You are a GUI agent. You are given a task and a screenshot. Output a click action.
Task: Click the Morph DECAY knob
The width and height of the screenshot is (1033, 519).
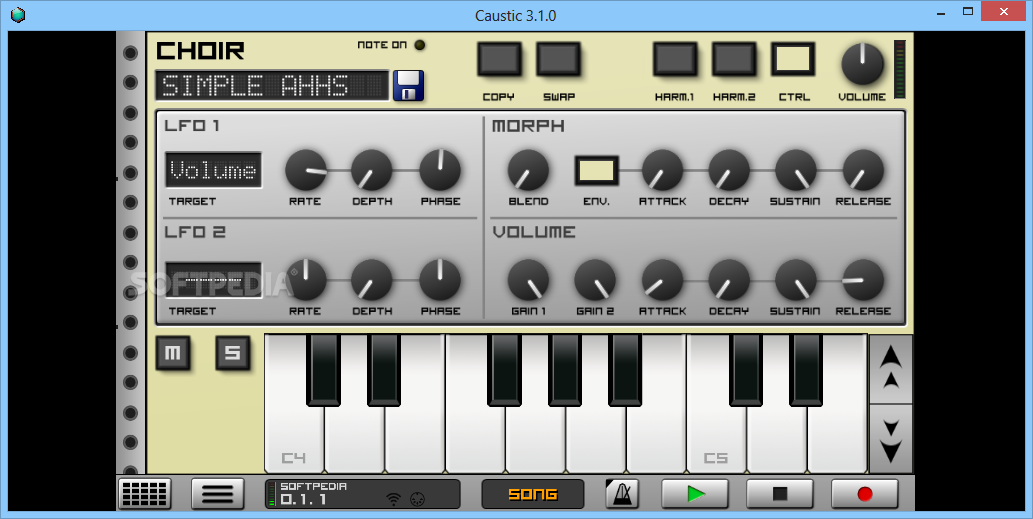(x=729, y=170)
